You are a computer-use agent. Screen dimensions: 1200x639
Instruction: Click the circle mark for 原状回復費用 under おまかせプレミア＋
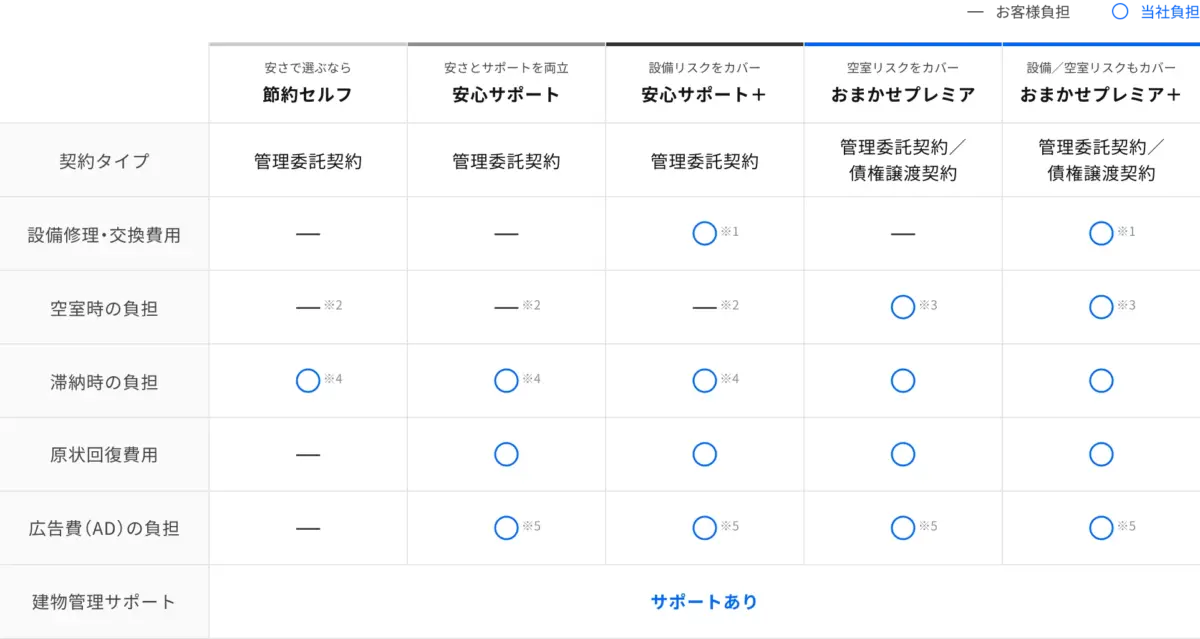pos(1100,455)
